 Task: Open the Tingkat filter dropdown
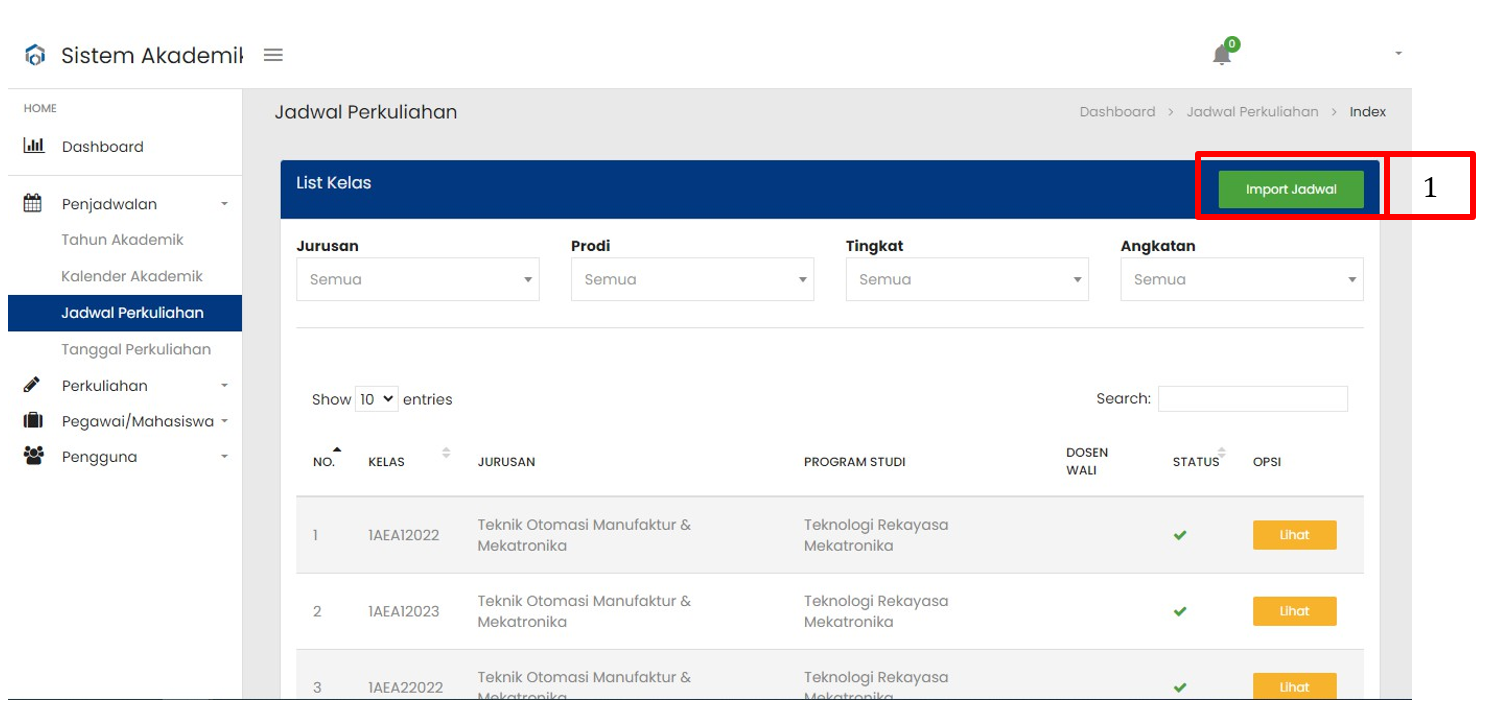pyautogui.click(x=967, y=279)
